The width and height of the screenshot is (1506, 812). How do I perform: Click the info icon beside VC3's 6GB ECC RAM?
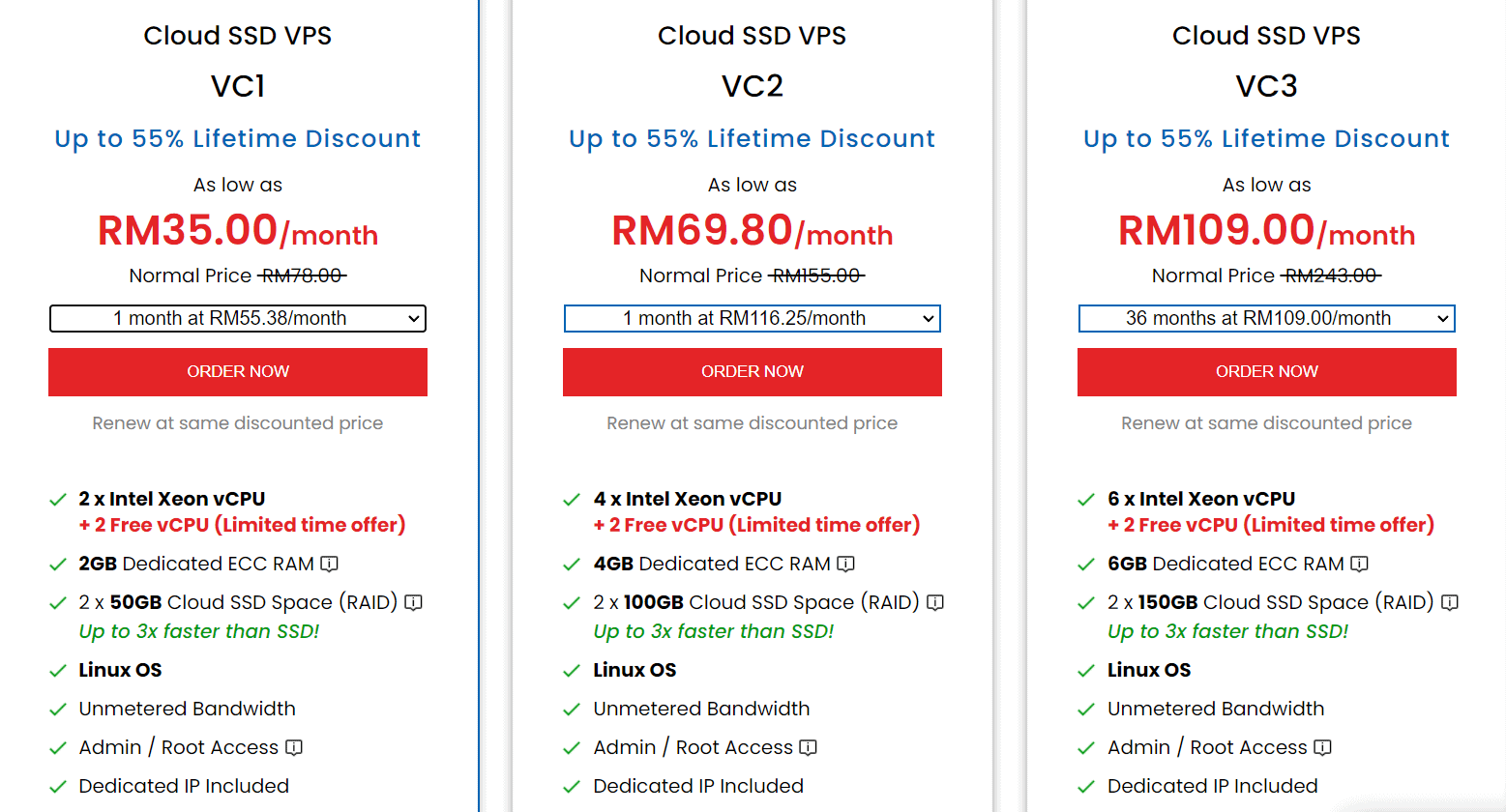pos(1360,564)
